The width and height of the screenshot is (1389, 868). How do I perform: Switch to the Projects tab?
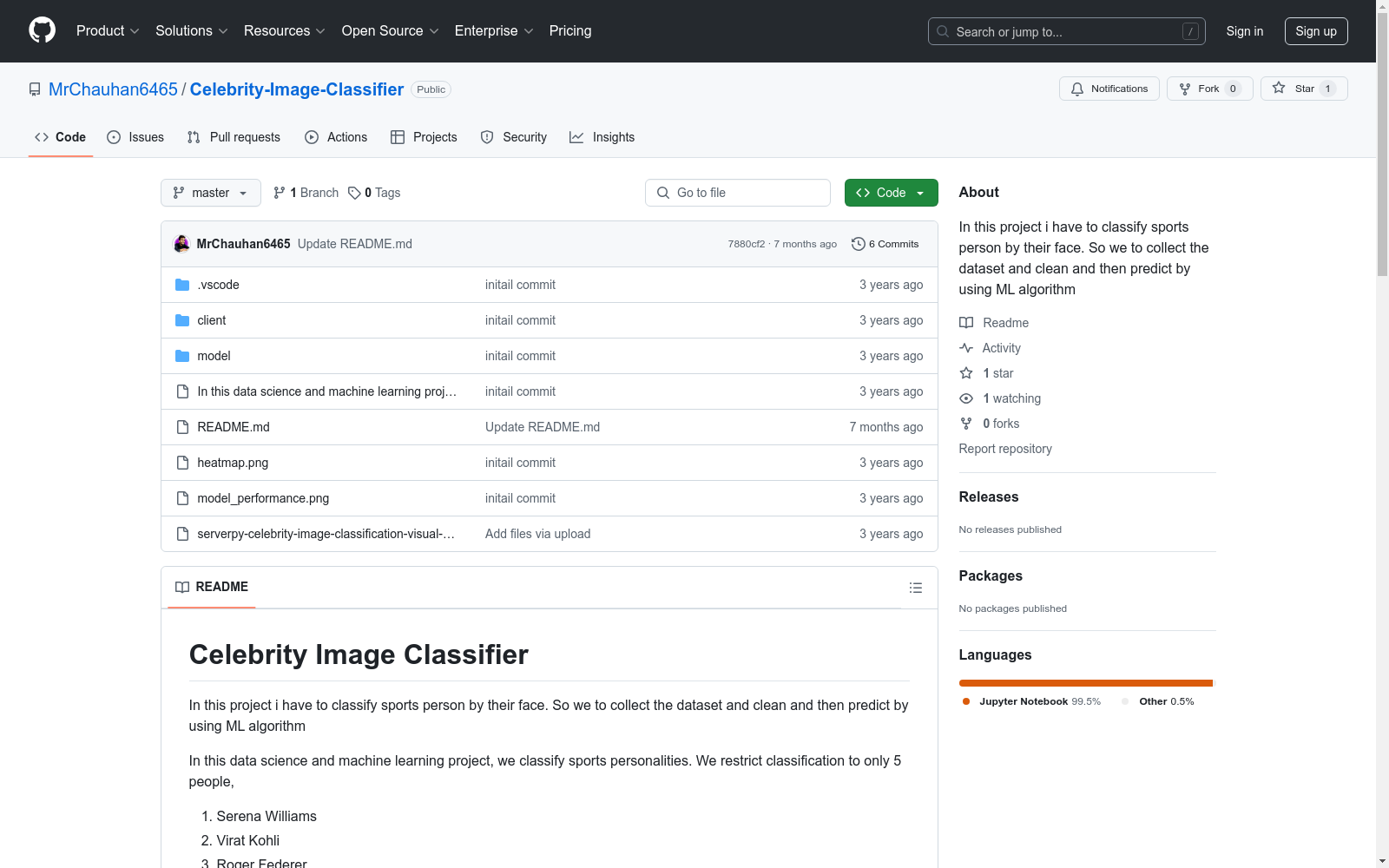(x=425, y=137)
